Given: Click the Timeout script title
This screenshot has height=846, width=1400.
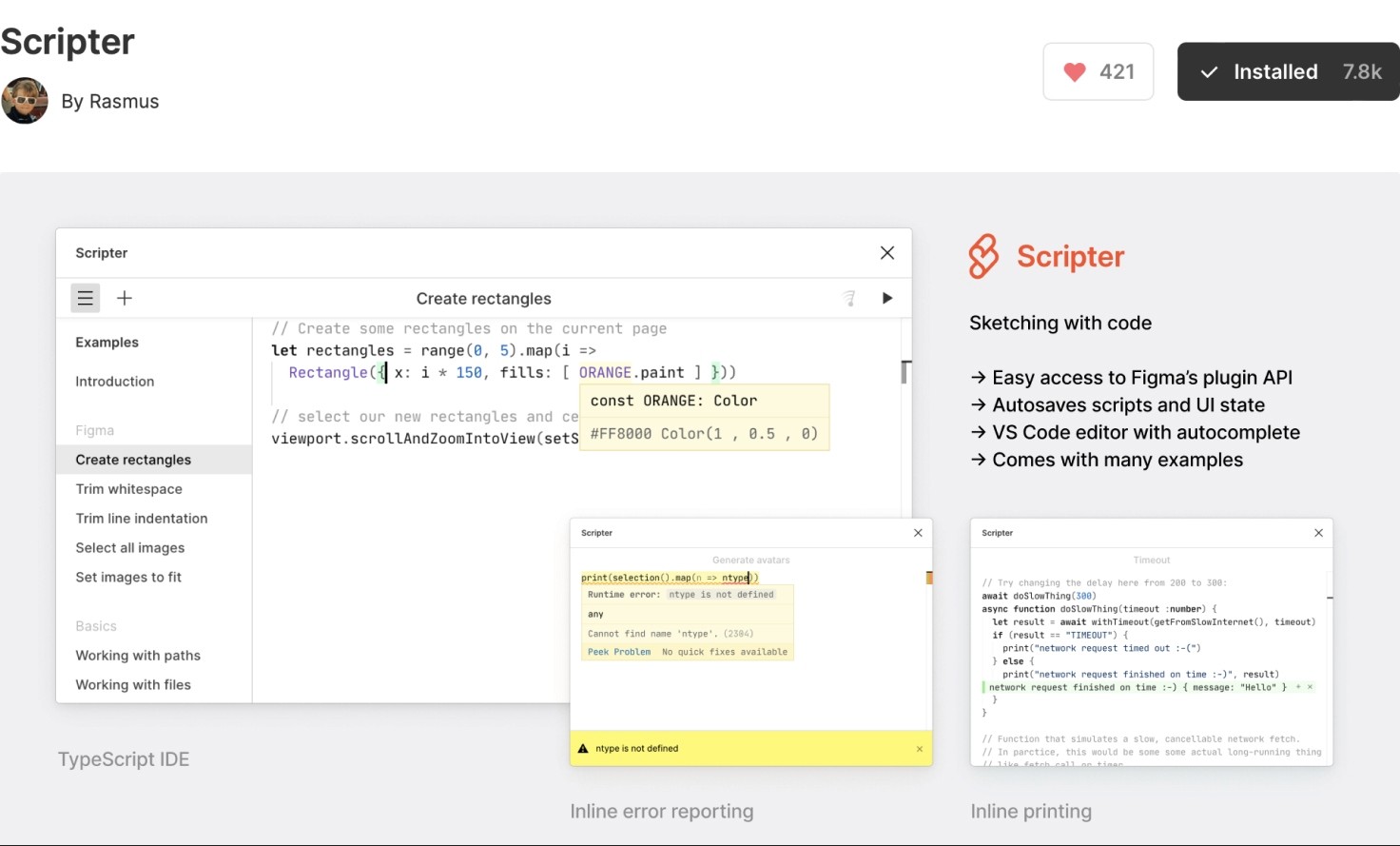Looking at the screenshot, I should 1152,561.
